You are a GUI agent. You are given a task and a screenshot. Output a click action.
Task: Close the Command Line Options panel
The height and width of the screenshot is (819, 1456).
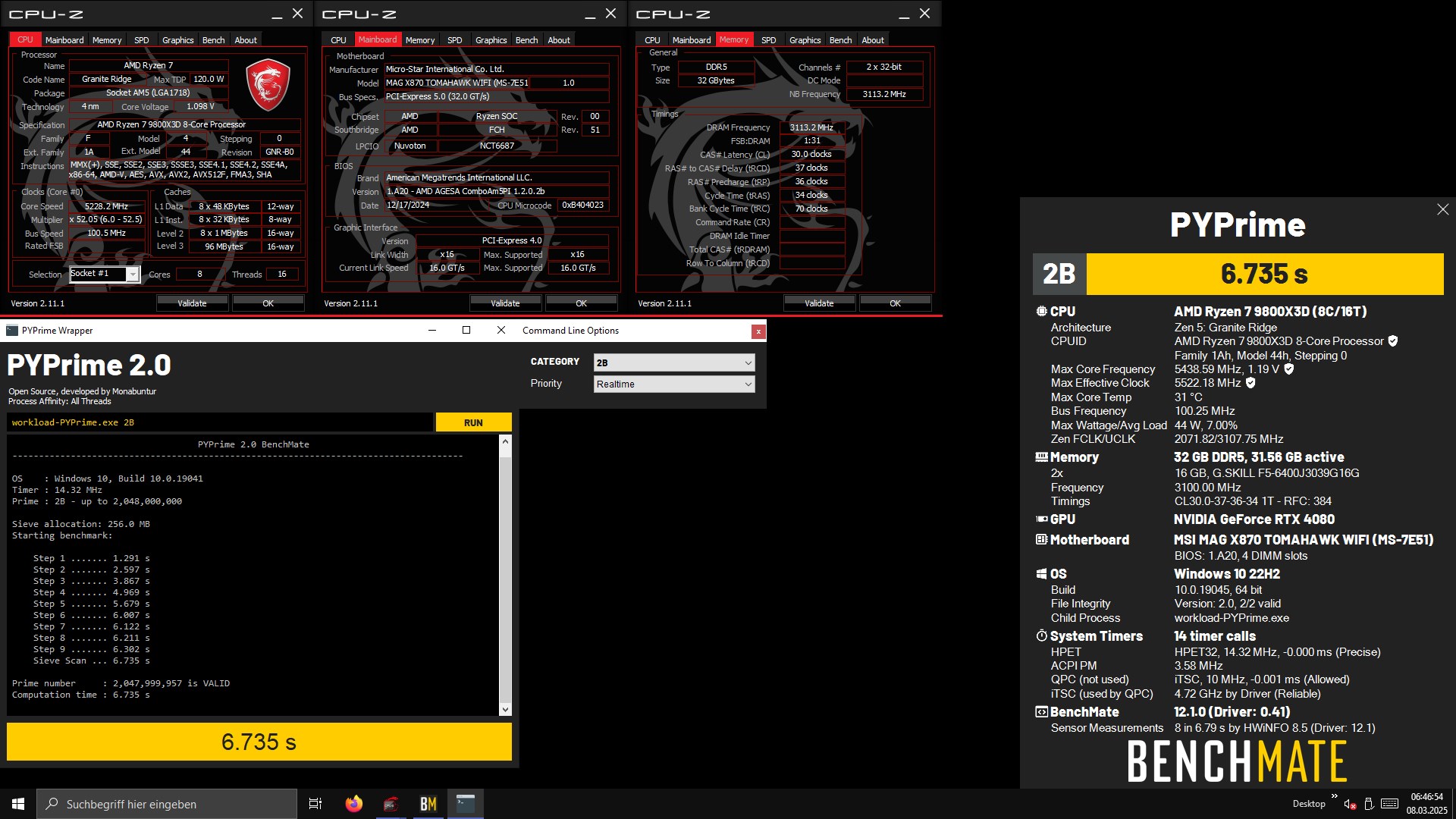click(758, 331)
